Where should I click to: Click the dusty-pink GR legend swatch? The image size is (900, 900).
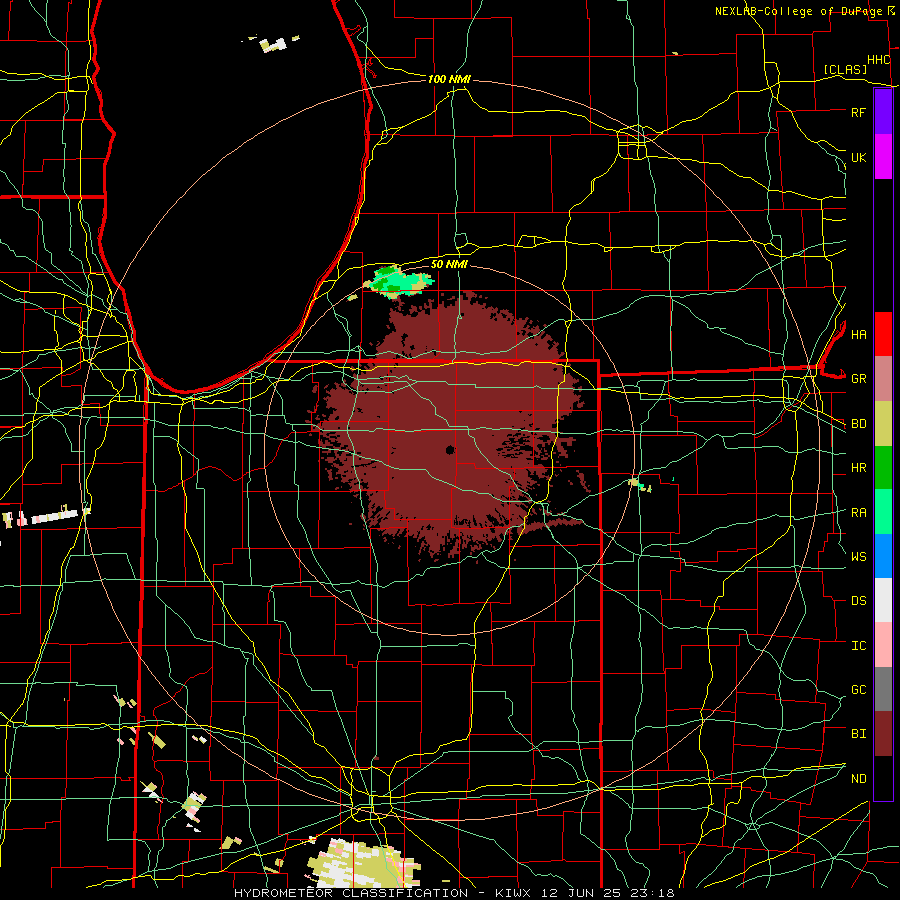(883, 379)
